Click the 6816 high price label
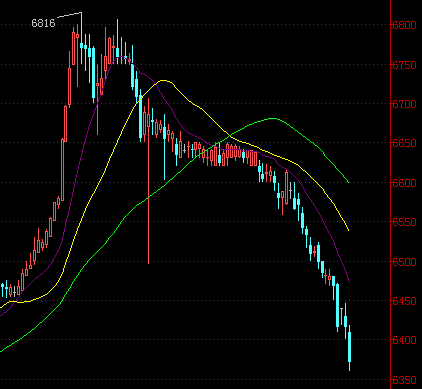This screenshot has width=422, height=389. pos(43,23)
